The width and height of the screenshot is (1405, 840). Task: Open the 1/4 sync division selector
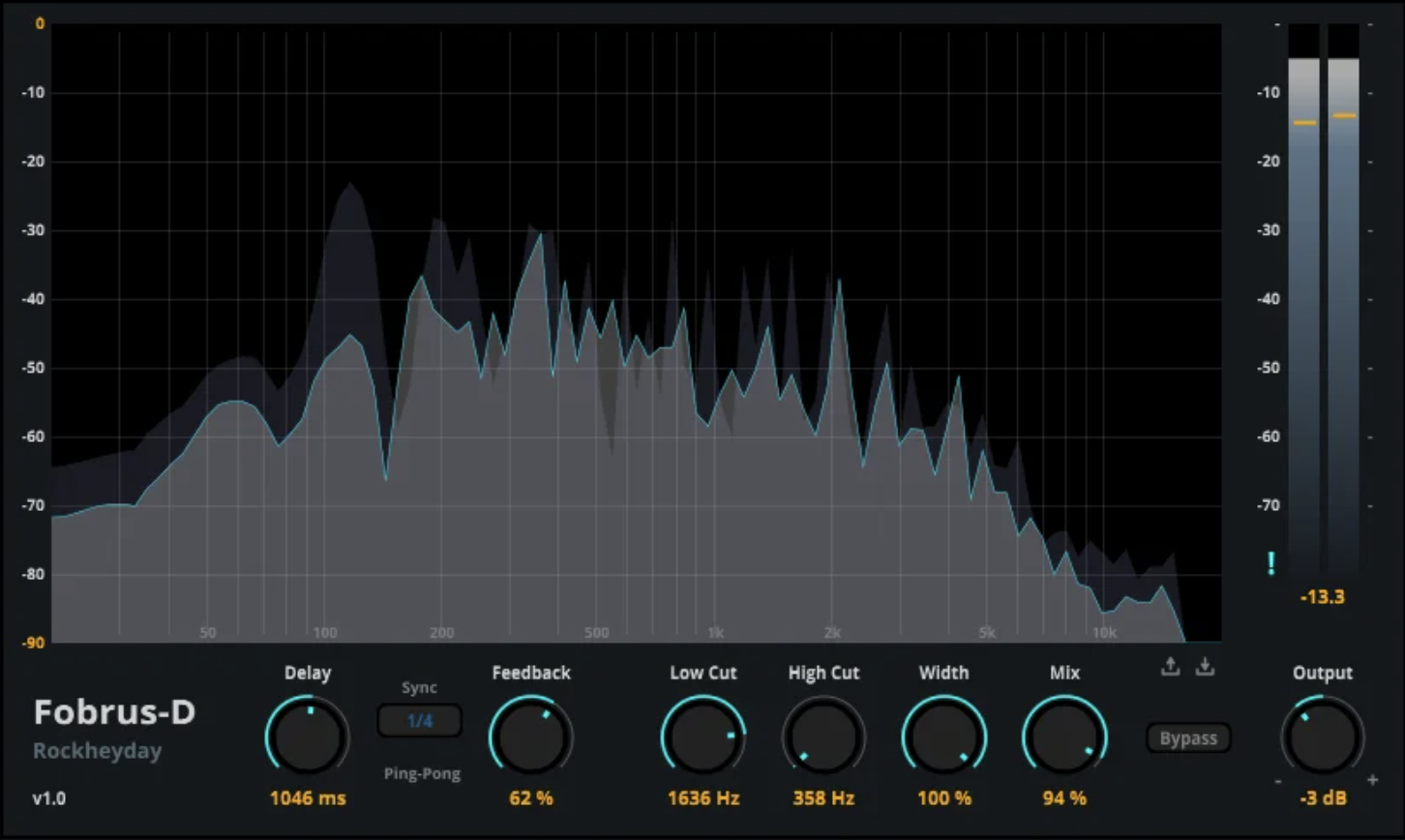click(420, 721)
